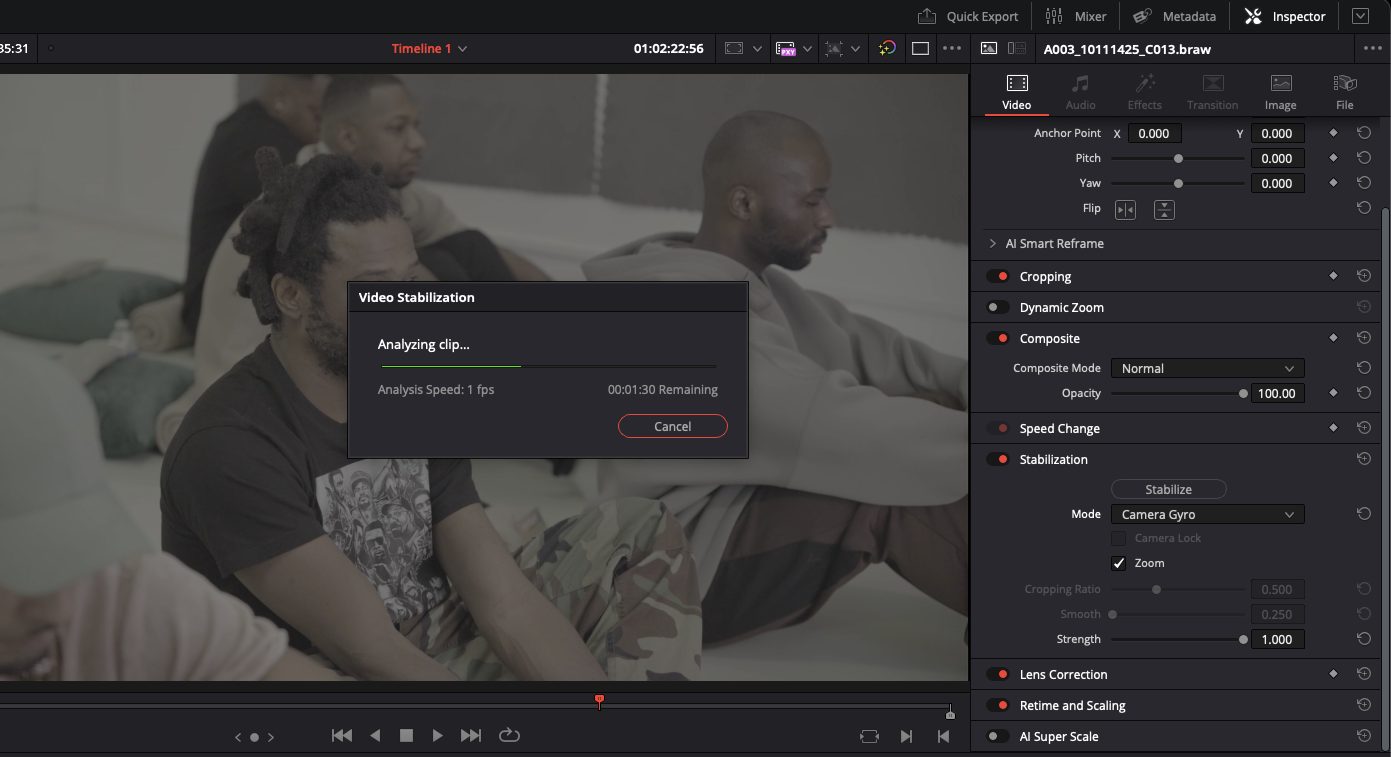Uncheck the Zoom checkbox under Stabilization
The height and width of the screenshot is (757, 1391).
click(1118, 562)
